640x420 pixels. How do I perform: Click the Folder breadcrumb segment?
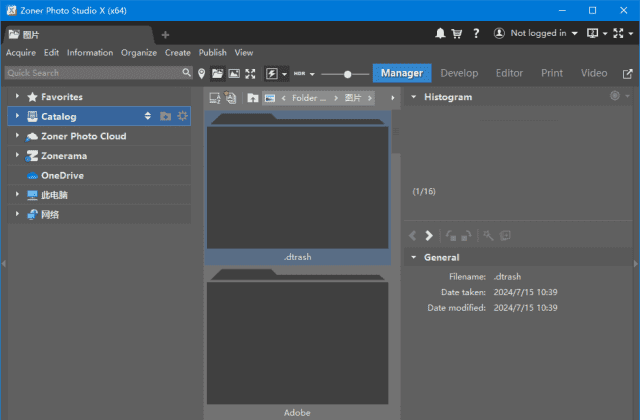[x=309, y=98]
